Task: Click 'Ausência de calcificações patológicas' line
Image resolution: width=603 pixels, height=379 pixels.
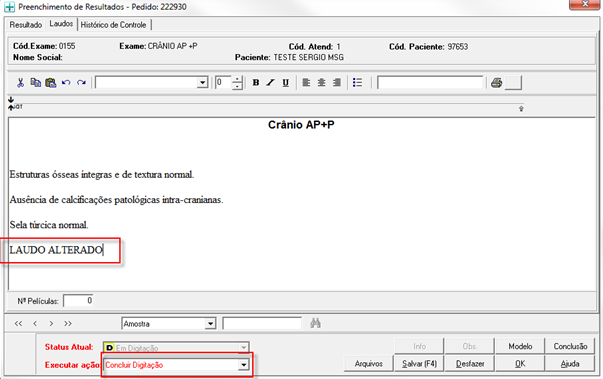Action: pos(116,200)
